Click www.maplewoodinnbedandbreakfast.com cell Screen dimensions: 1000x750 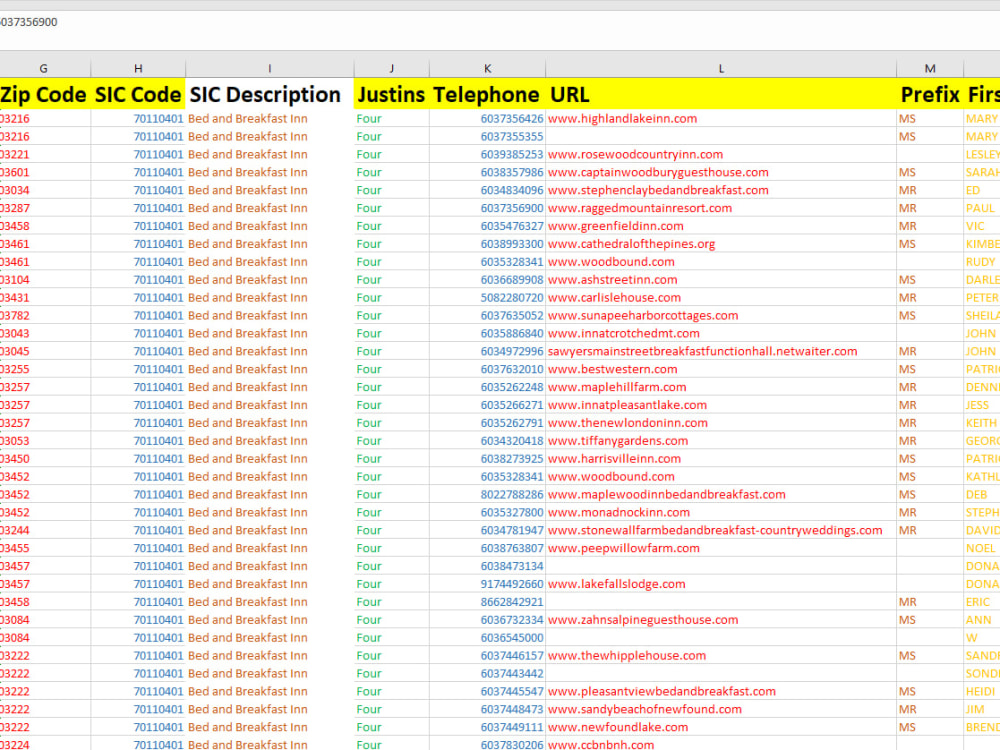click(721, 494)
